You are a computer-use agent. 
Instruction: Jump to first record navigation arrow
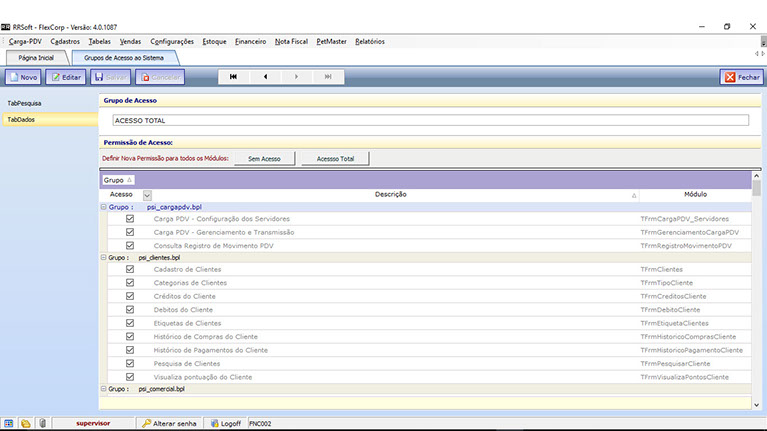pyautogui.click(x=233, y=76)
